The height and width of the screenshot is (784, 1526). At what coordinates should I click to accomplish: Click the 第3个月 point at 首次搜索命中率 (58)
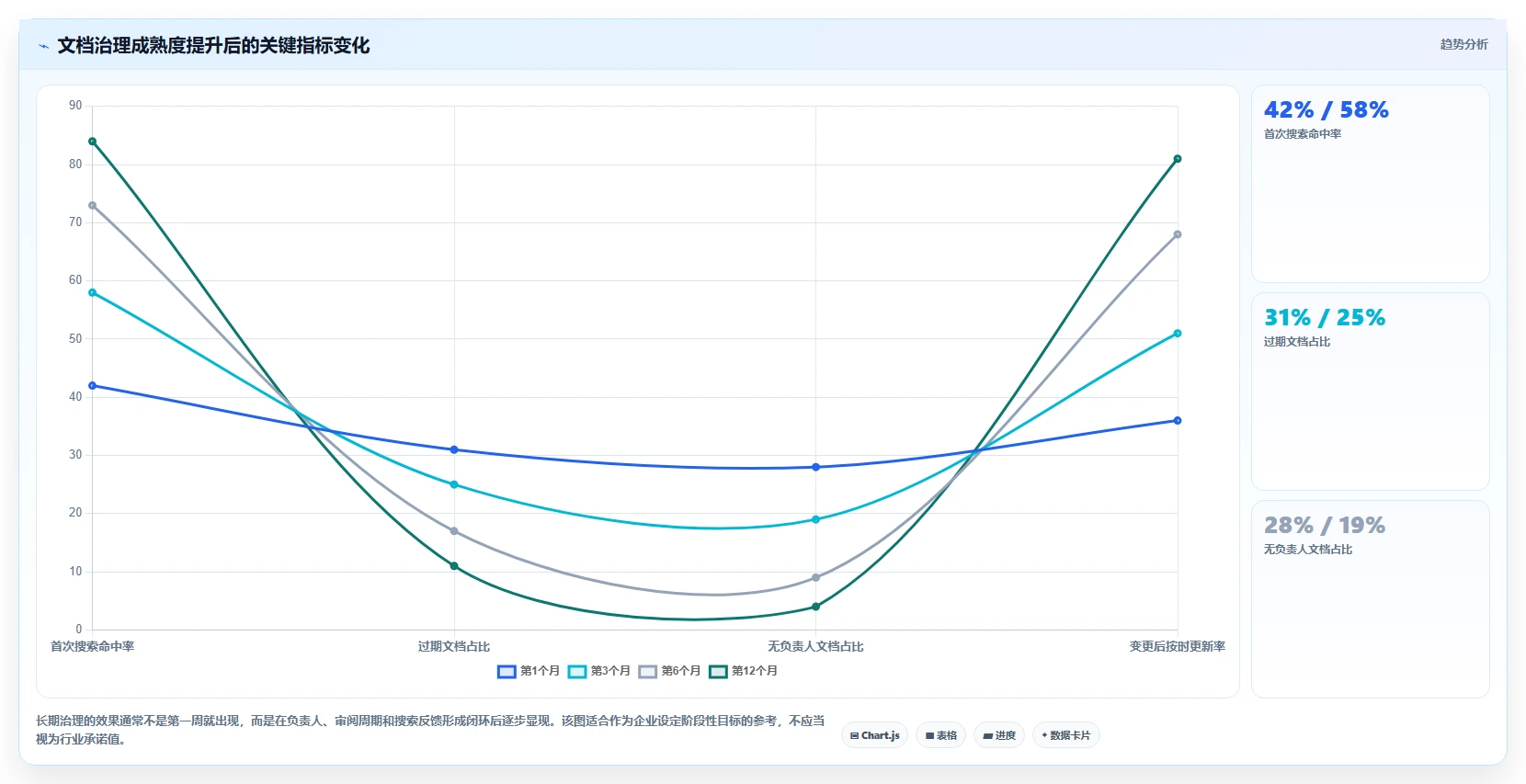point(92,292)
